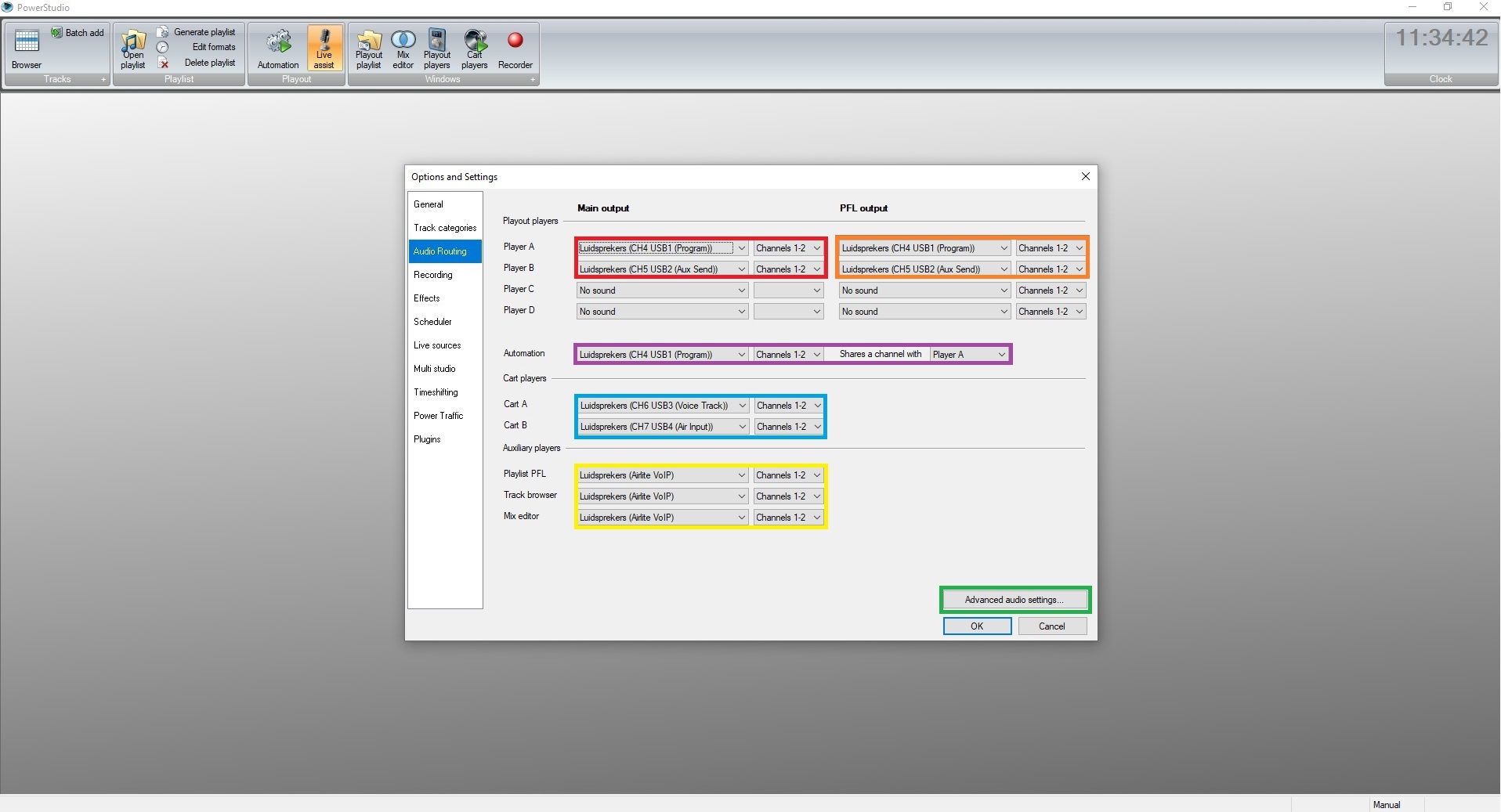The width and height of the screenshot is (1501, 812).
Task: Open the Browser tracks icon
Action: click(x=27, y=45)
